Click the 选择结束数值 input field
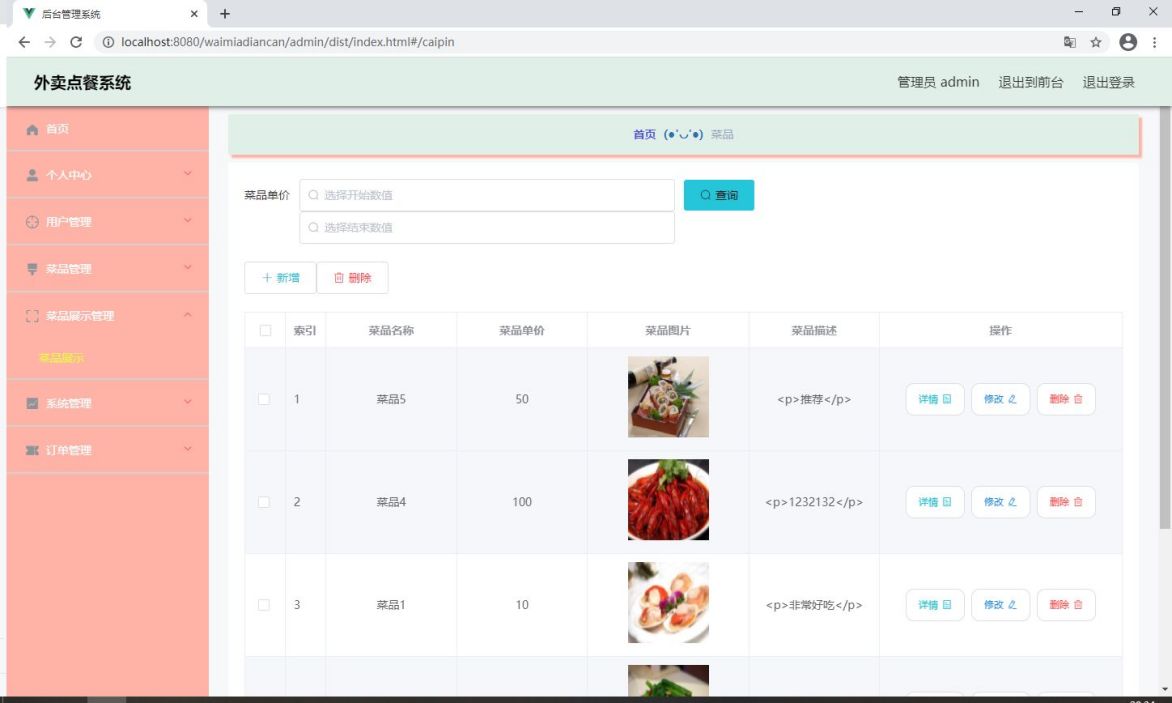1172x703 pixels. 487,227
